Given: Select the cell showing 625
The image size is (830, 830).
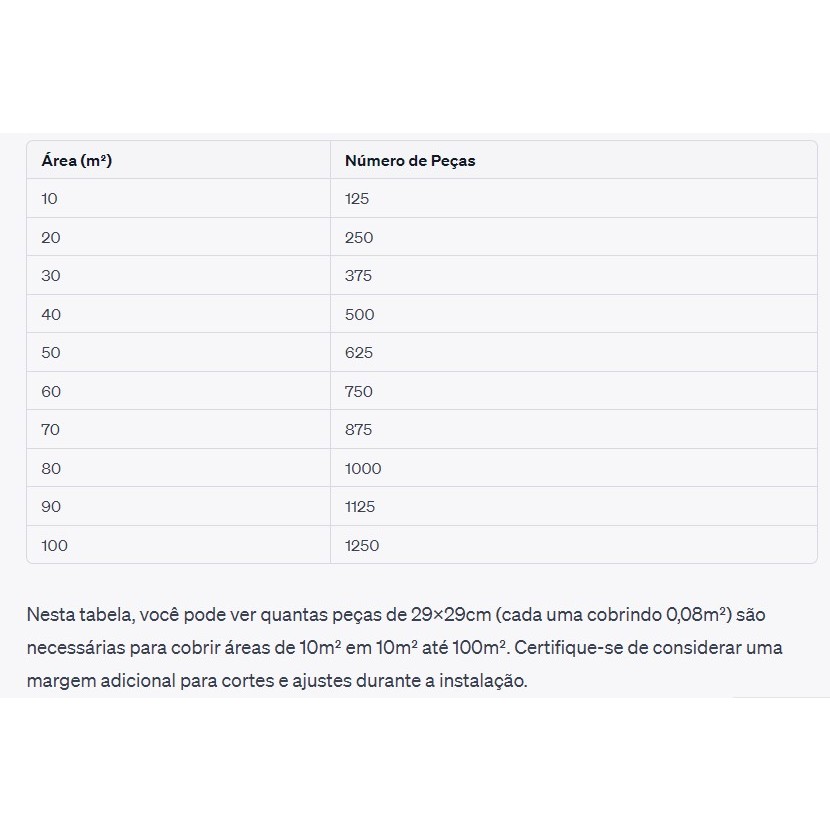Looking at the screenshot, I should [x=574, y=353].
